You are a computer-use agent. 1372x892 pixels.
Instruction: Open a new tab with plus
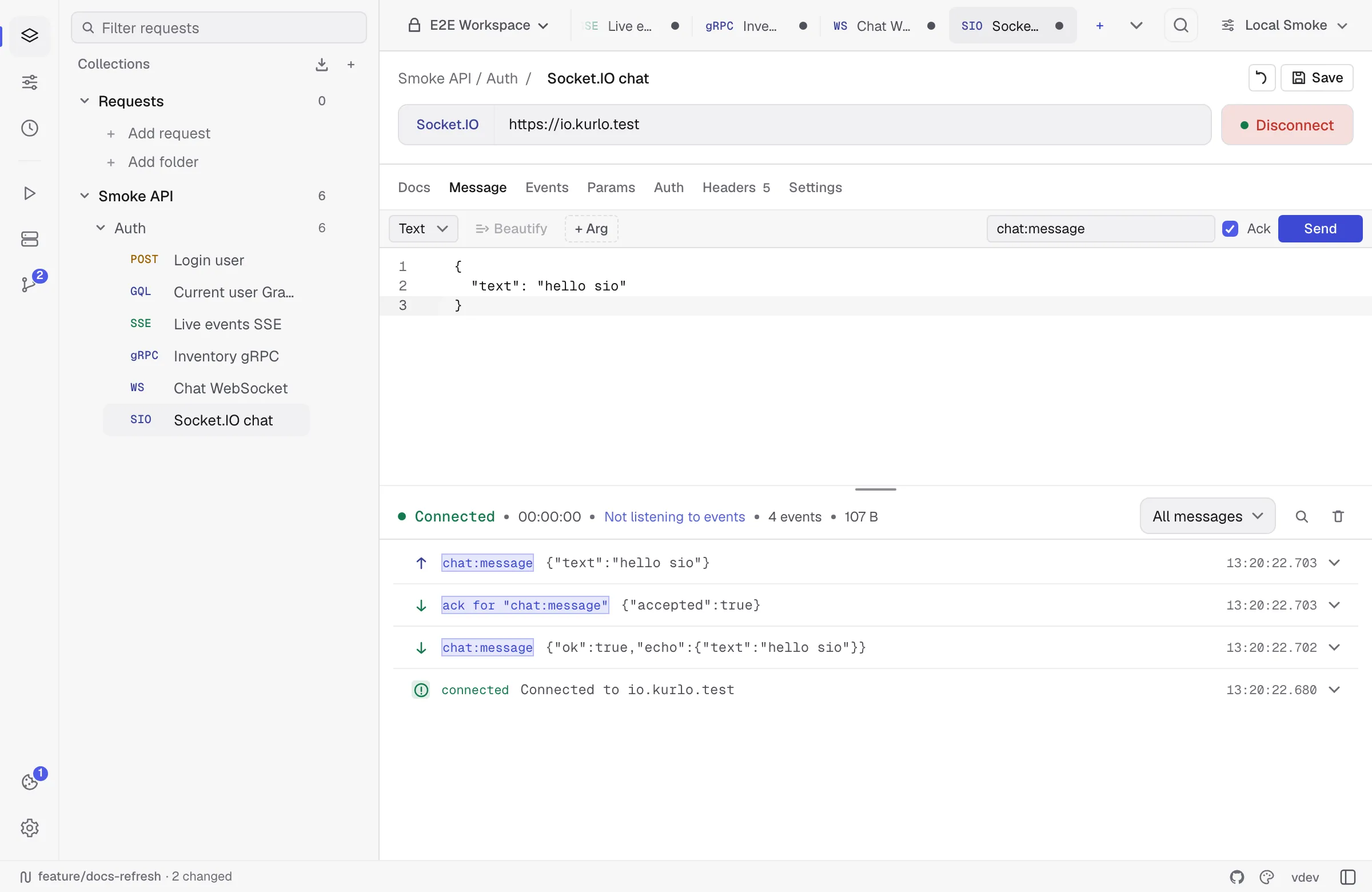pos(1099,26)
